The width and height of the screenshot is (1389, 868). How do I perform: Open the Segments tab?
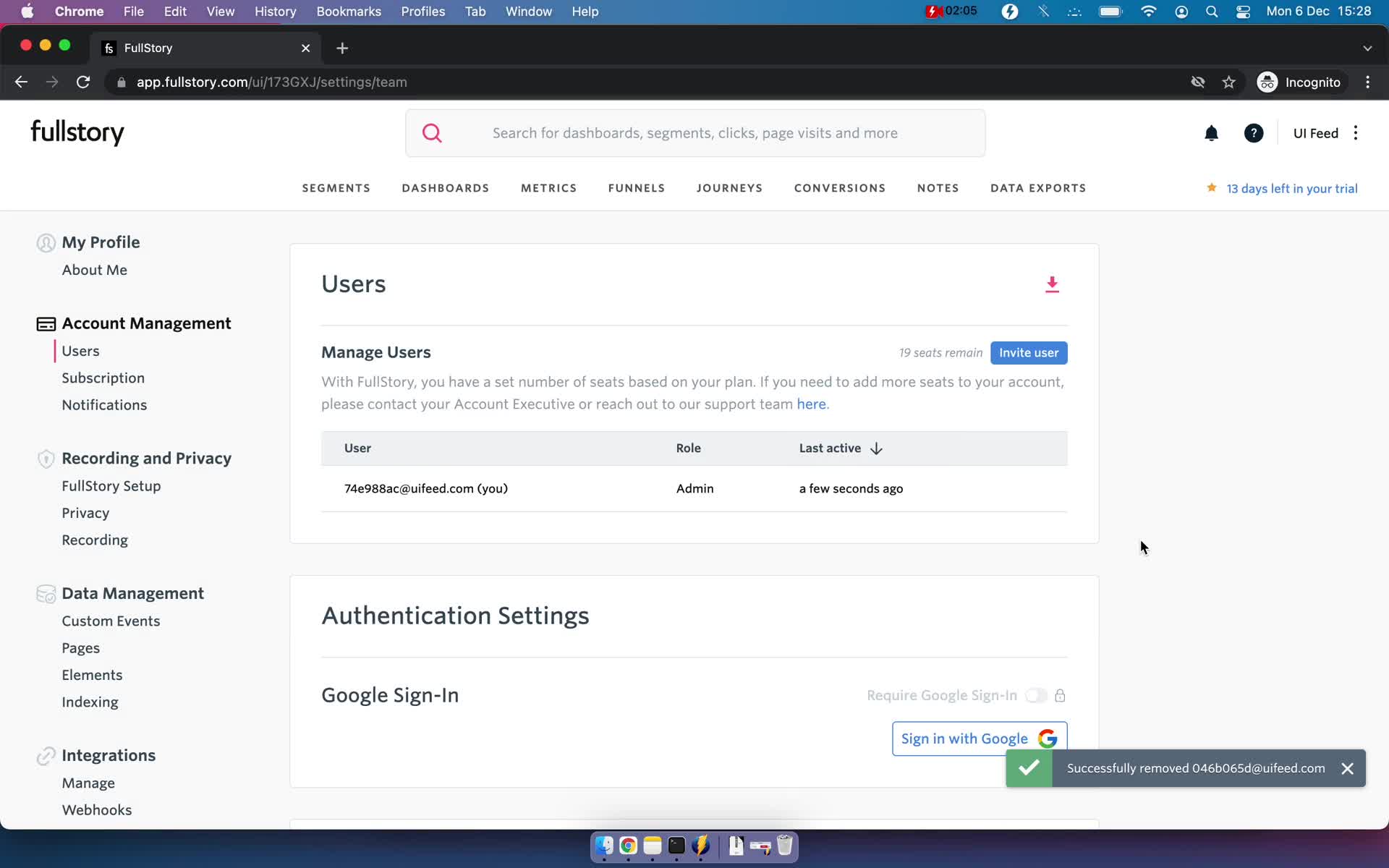point(336,188)
